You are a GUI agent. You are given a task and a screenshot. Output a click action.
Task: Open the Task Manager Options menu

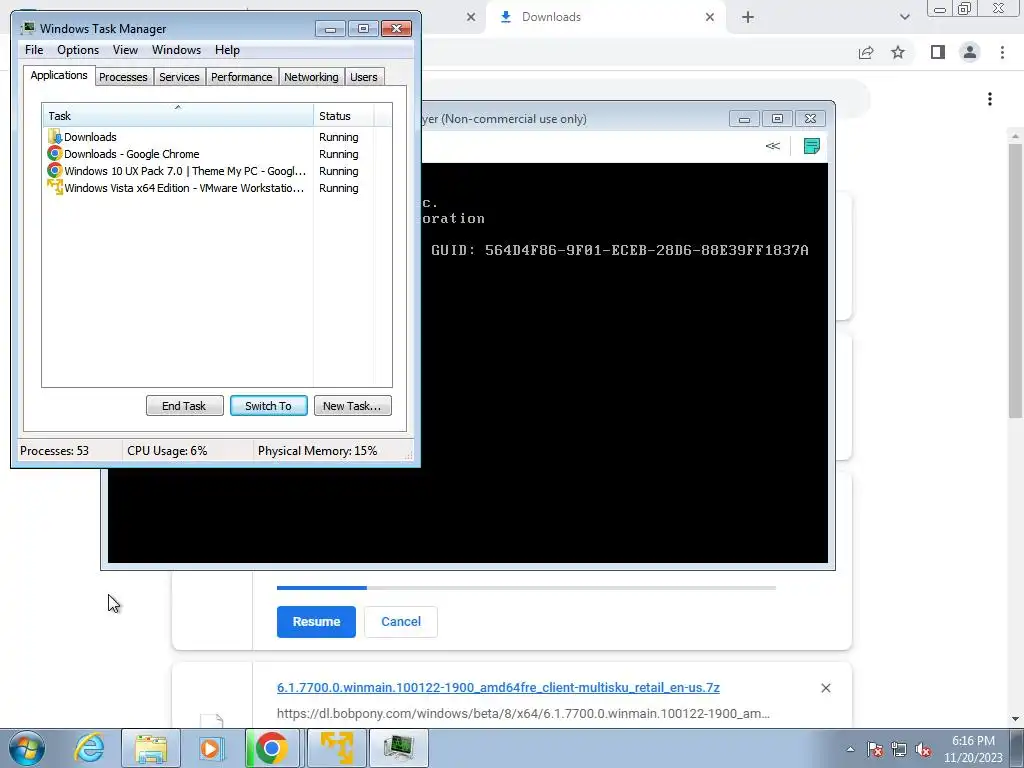tap(78, 50)
